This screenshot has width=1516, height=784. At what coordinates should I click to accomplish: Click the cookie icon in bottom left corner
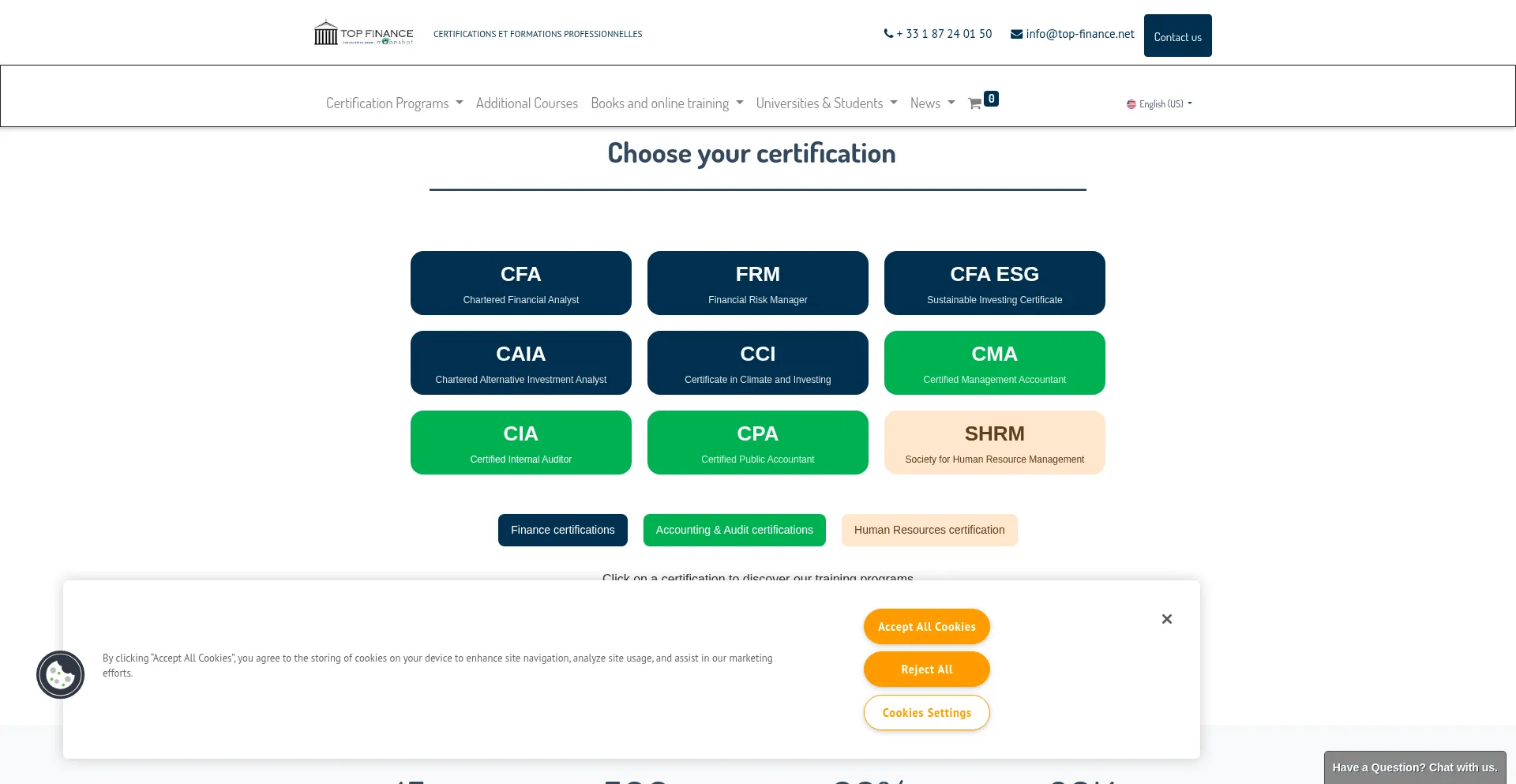[60, 675]
